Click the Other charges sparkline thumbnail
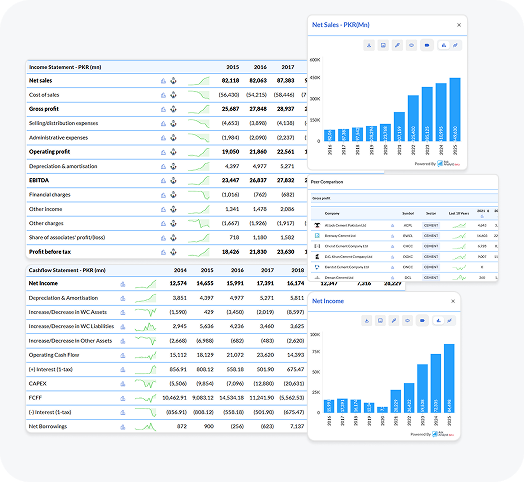Screen dimensions: 524x482 tap(199, 223)
